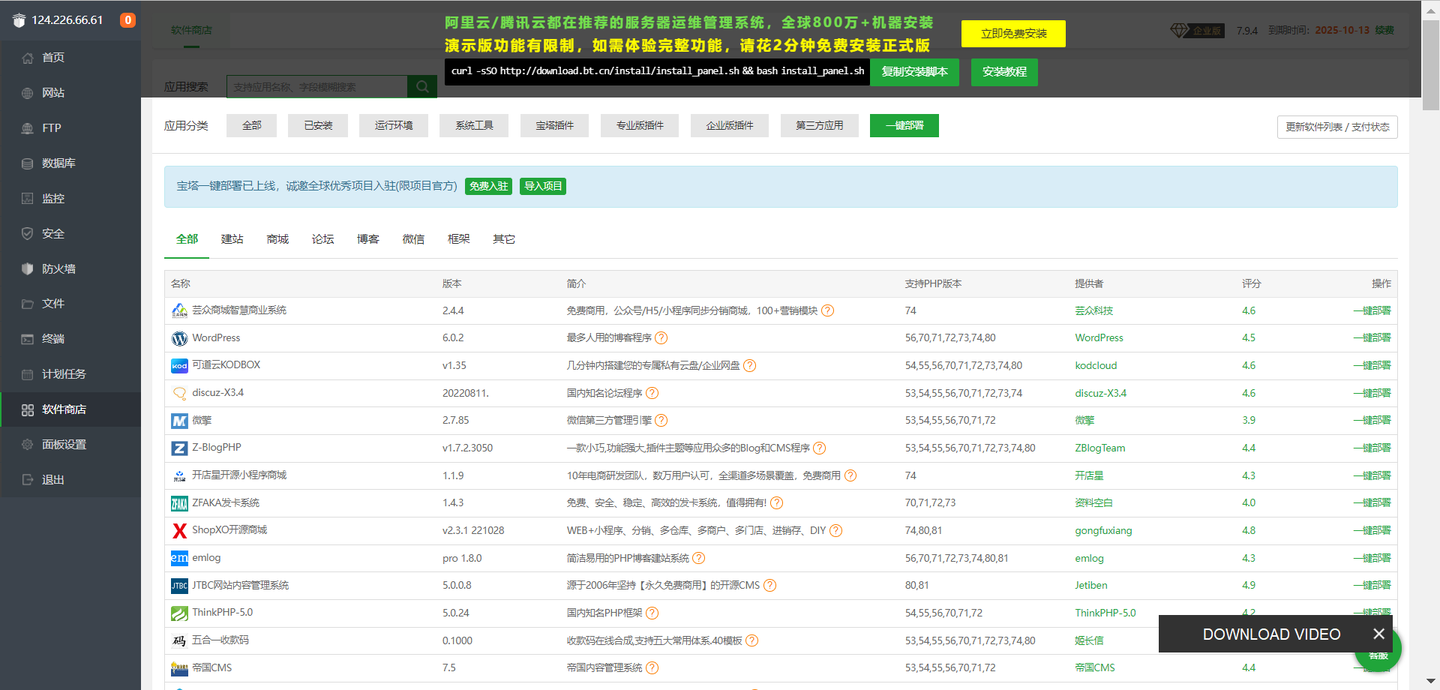Viewport: 1440px width, 690px height.
Task: Close the DOWNLOAD VIDEO popup
Action: tap(1379, 634)
